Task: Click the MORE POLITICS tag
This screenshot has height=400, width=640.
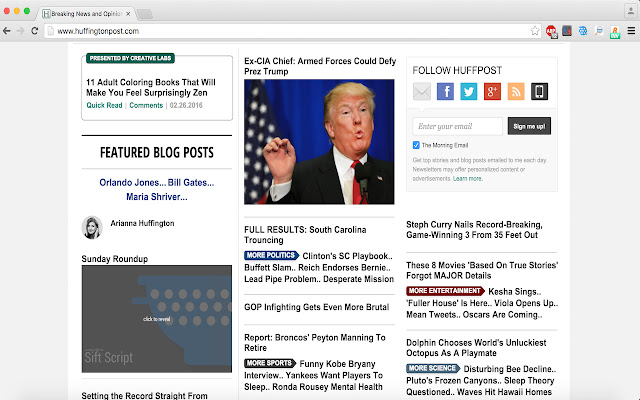Action: click(x=271, y=256)
